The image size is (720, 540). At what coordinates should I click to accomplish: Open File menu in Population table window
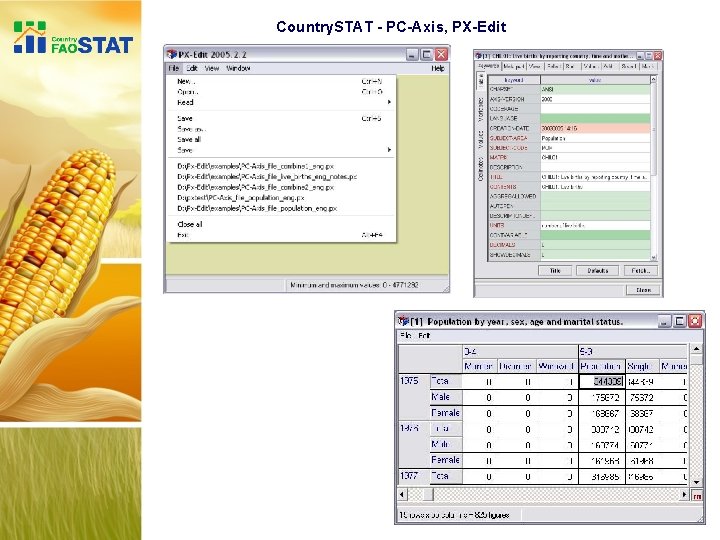406,336
